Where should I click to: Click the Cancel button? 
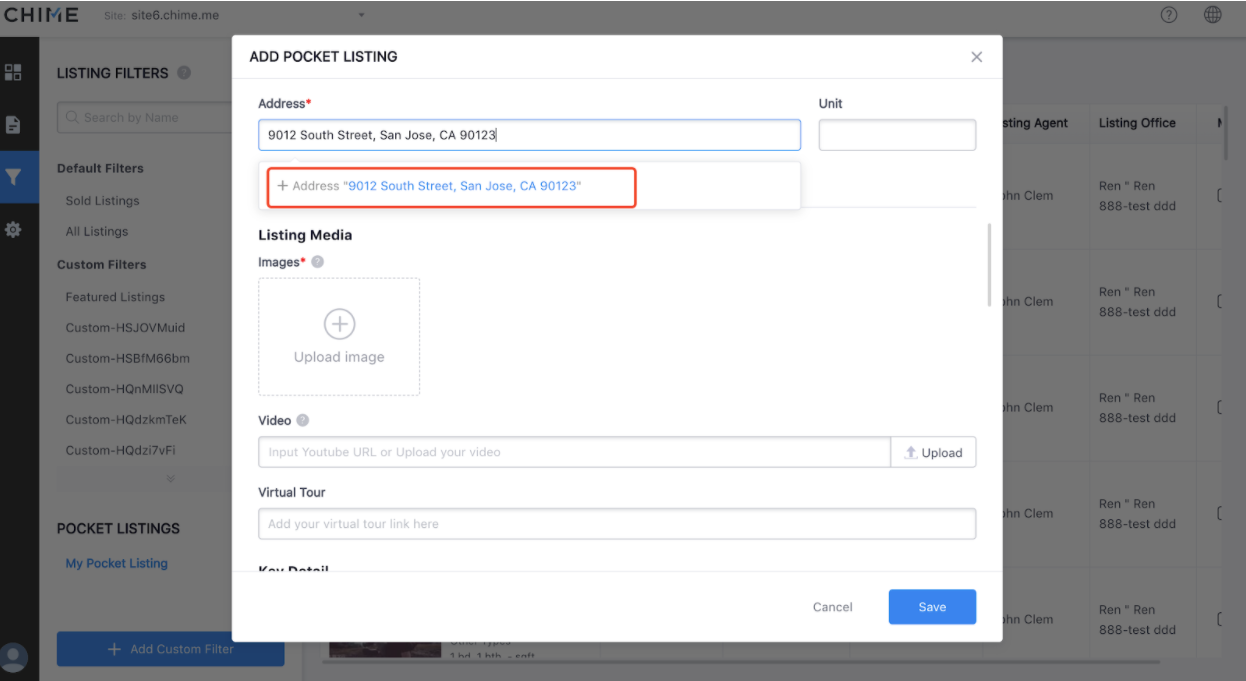(x=832, y=607)
